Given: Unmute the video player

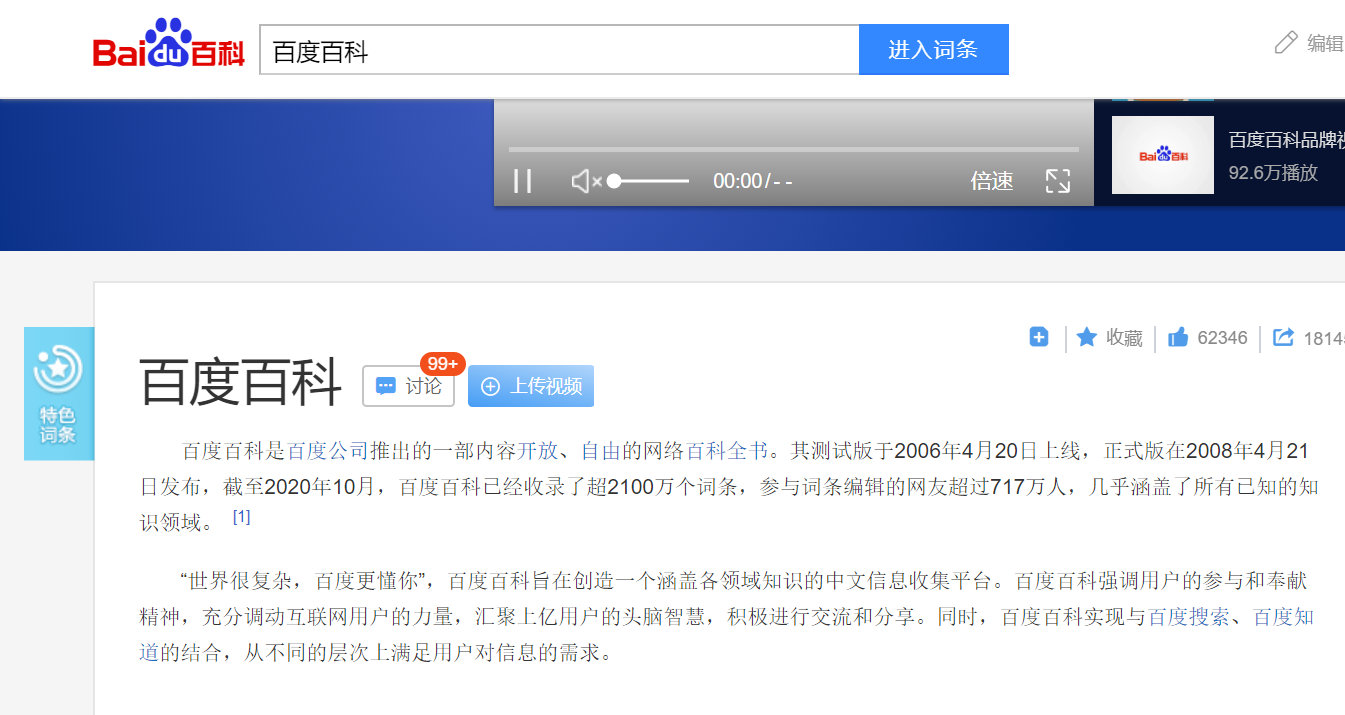Looking at the screenshot, I should [586, 181].
